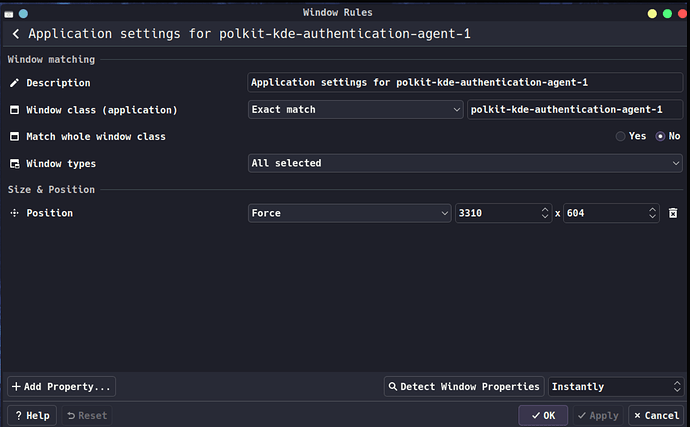Click the Help button
Screen dimensions: 690x427
click(x=32, y=415)
